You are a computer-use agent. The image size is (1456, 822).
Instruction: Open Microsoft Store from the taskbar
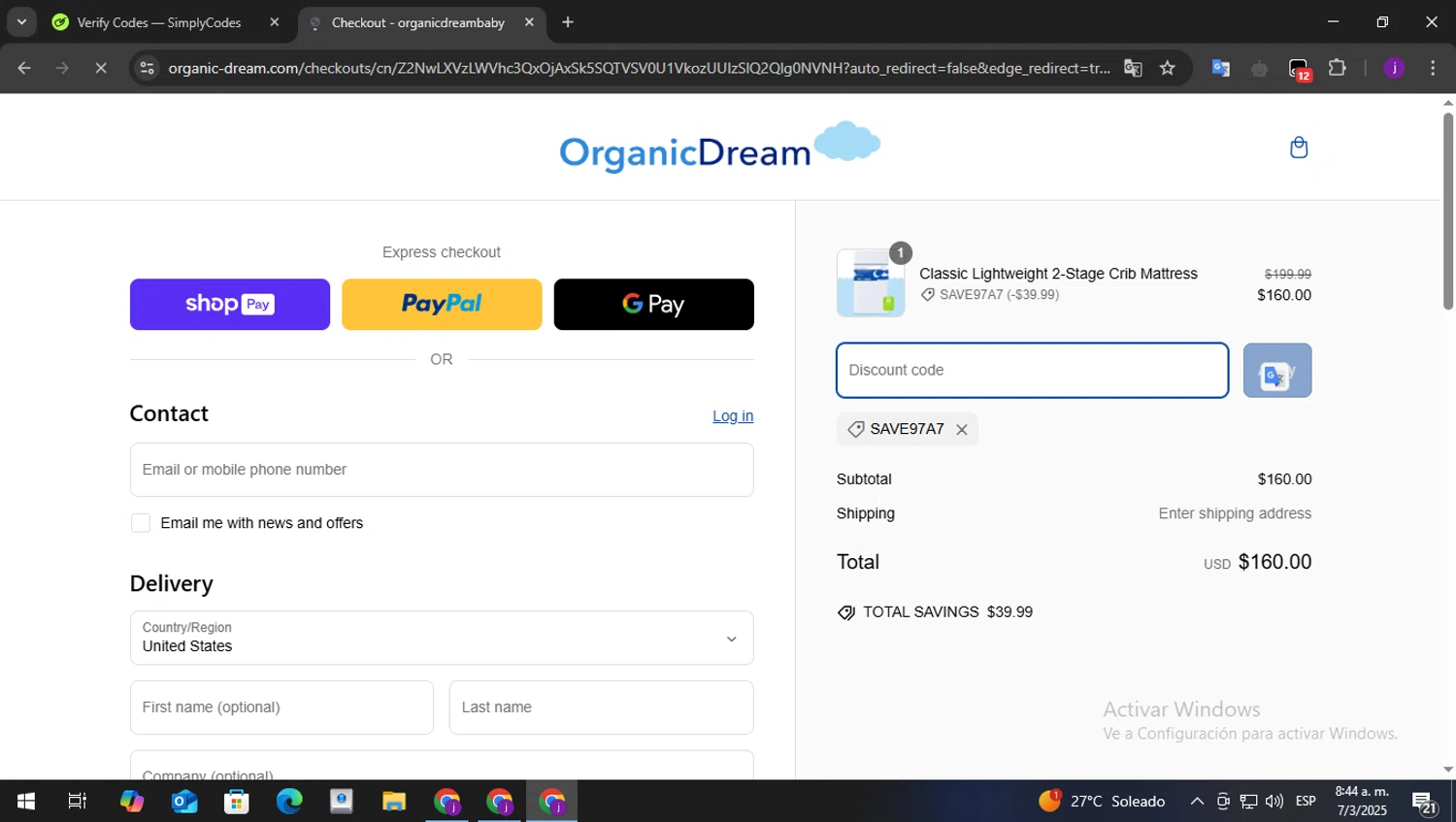(237, 802)
